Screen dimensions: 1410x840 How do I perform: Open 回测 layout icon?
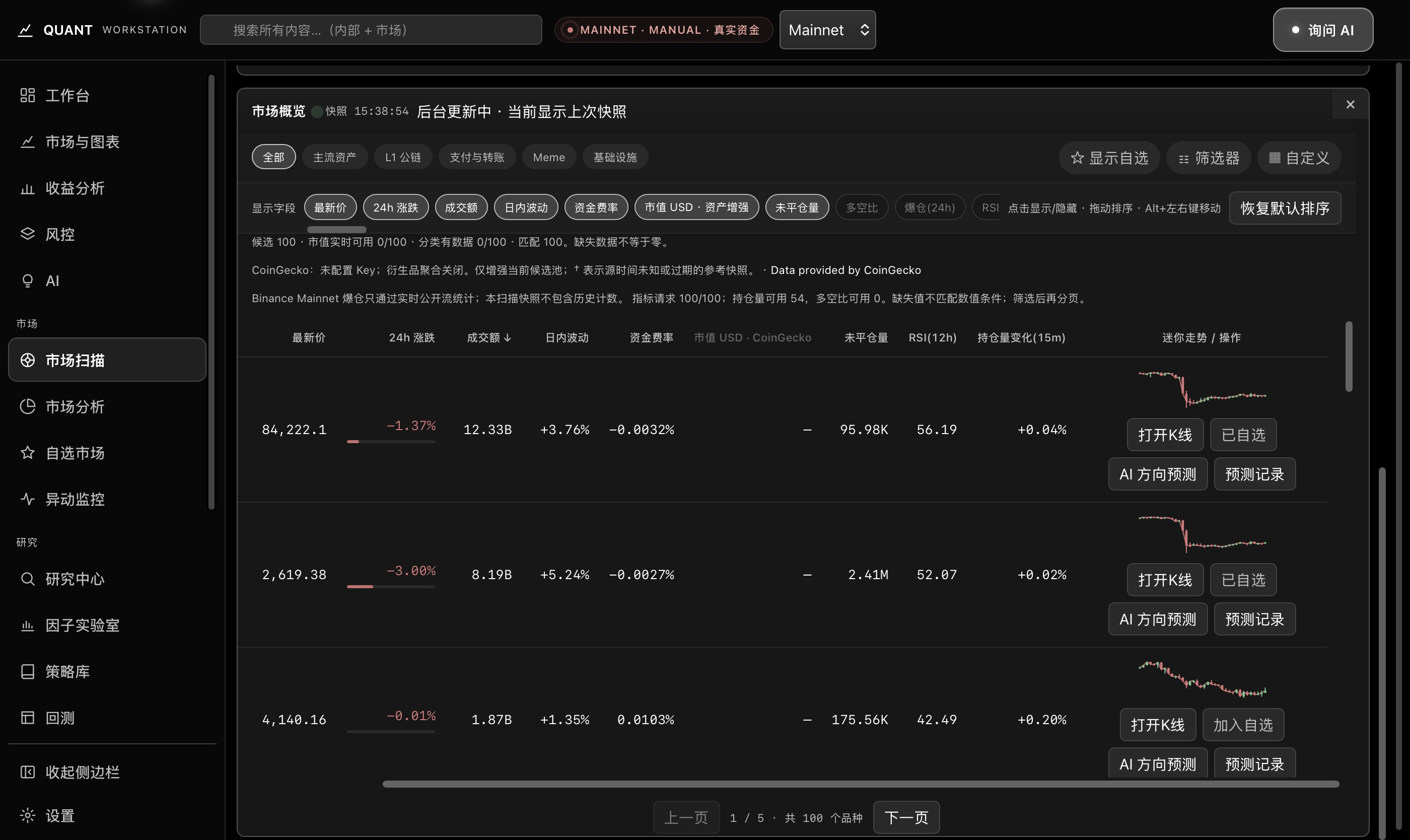click(x=27, y=718)
